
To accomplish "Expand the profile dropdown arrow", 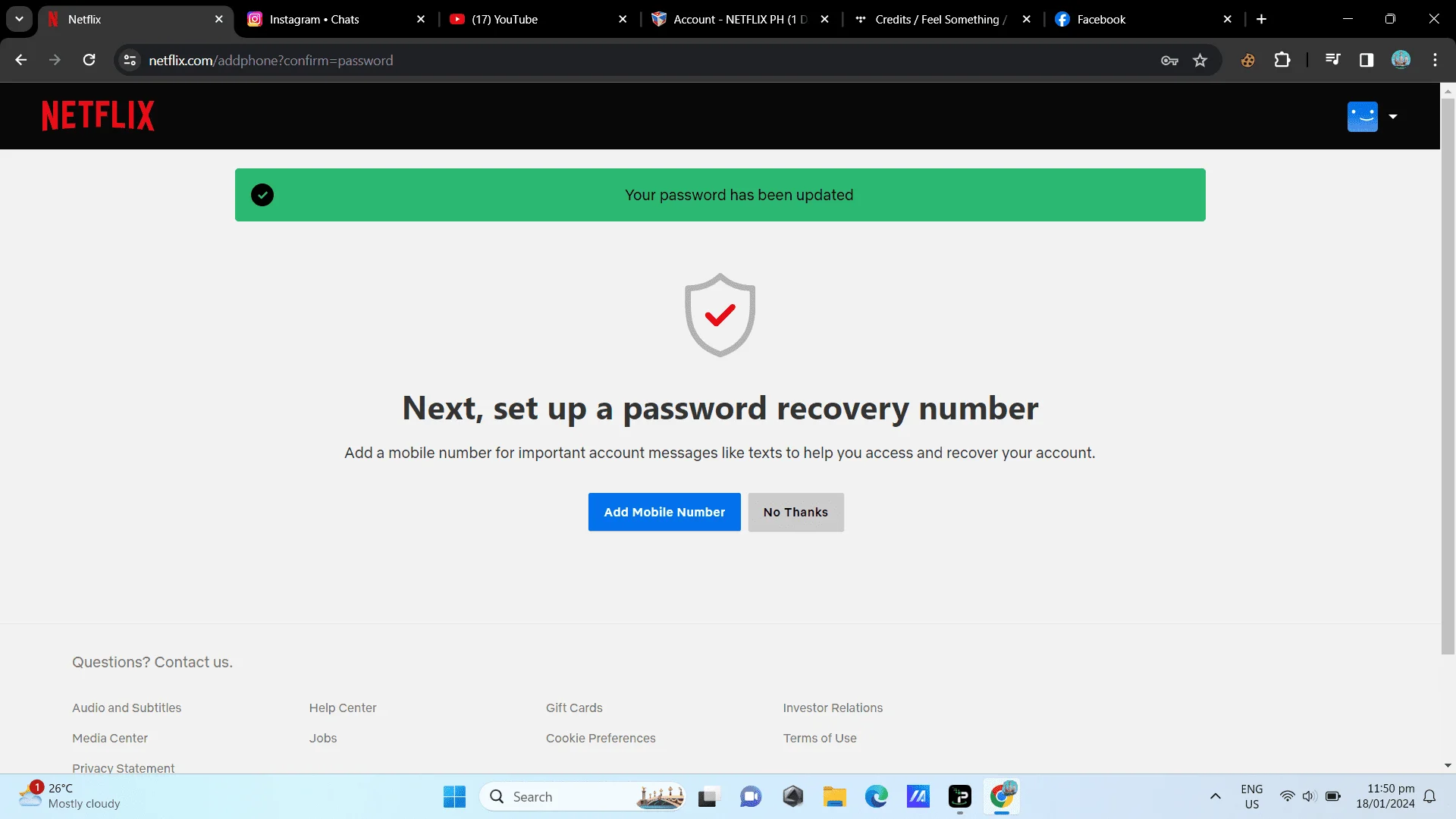I will pos(1393,117).
